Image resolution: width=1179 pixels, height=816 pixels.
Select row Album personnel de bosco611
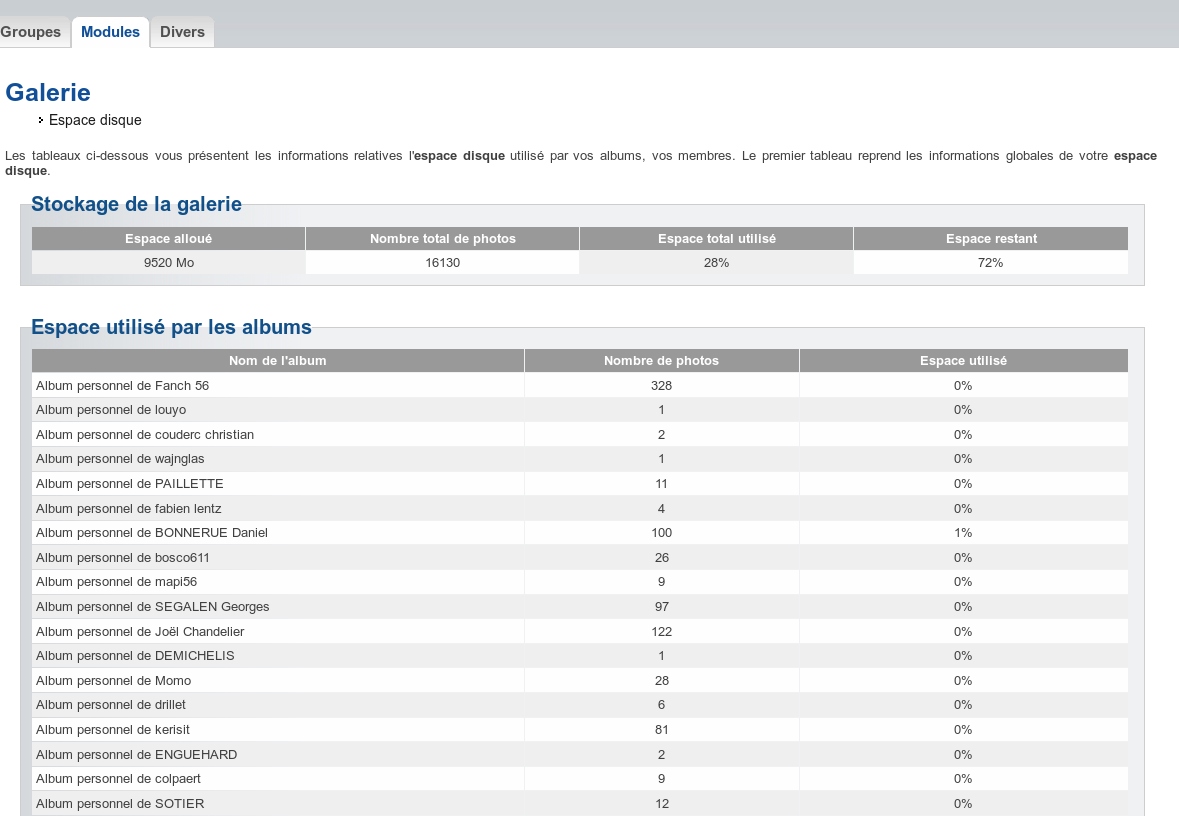click(580, 557)
